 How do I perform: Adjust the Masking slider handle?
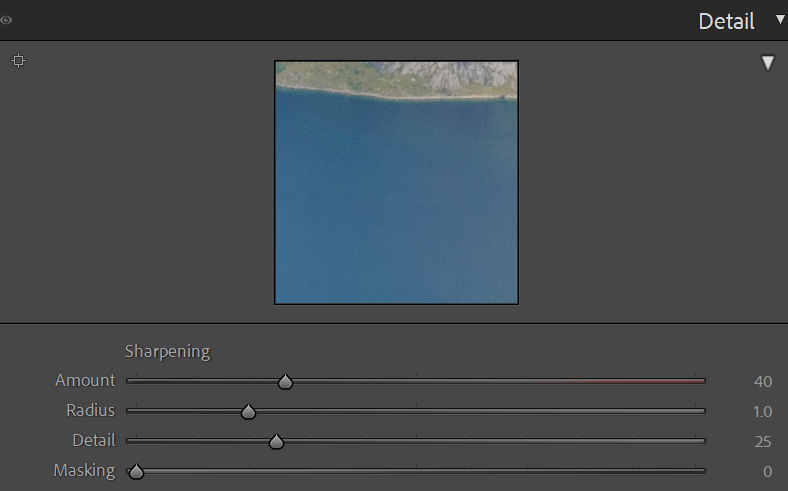pos(136,472)
